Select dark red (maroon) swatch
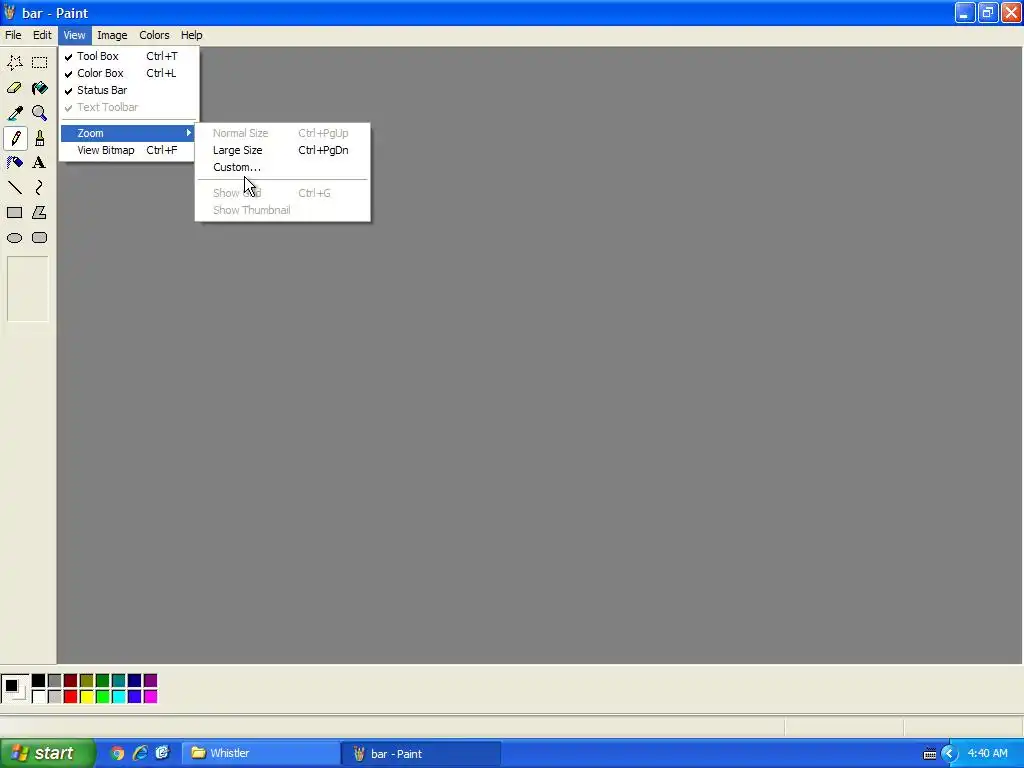Screen dimensions: 1024x768 (x=71, y=681)
